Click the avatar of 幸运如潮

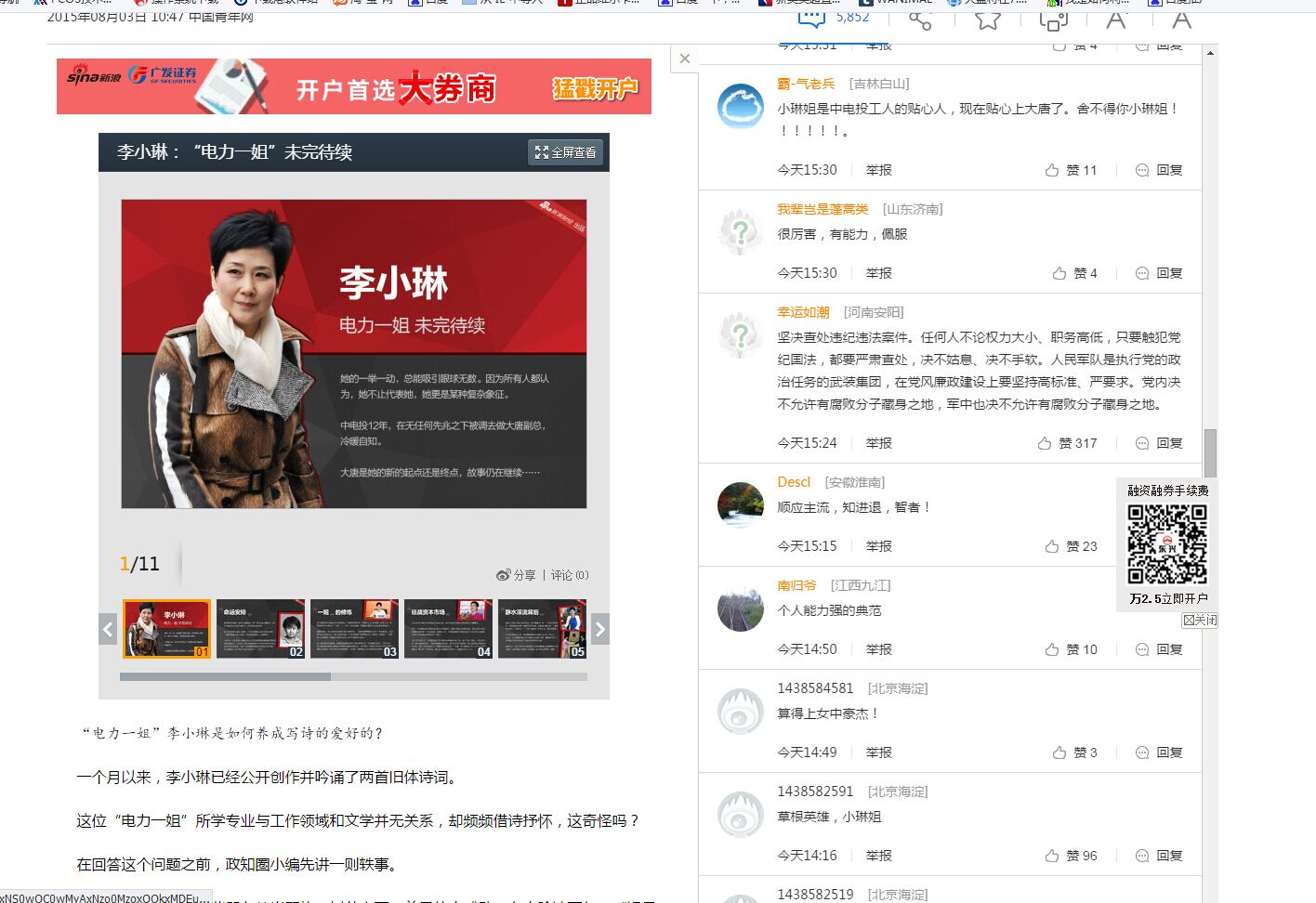(x=741, y=334)
